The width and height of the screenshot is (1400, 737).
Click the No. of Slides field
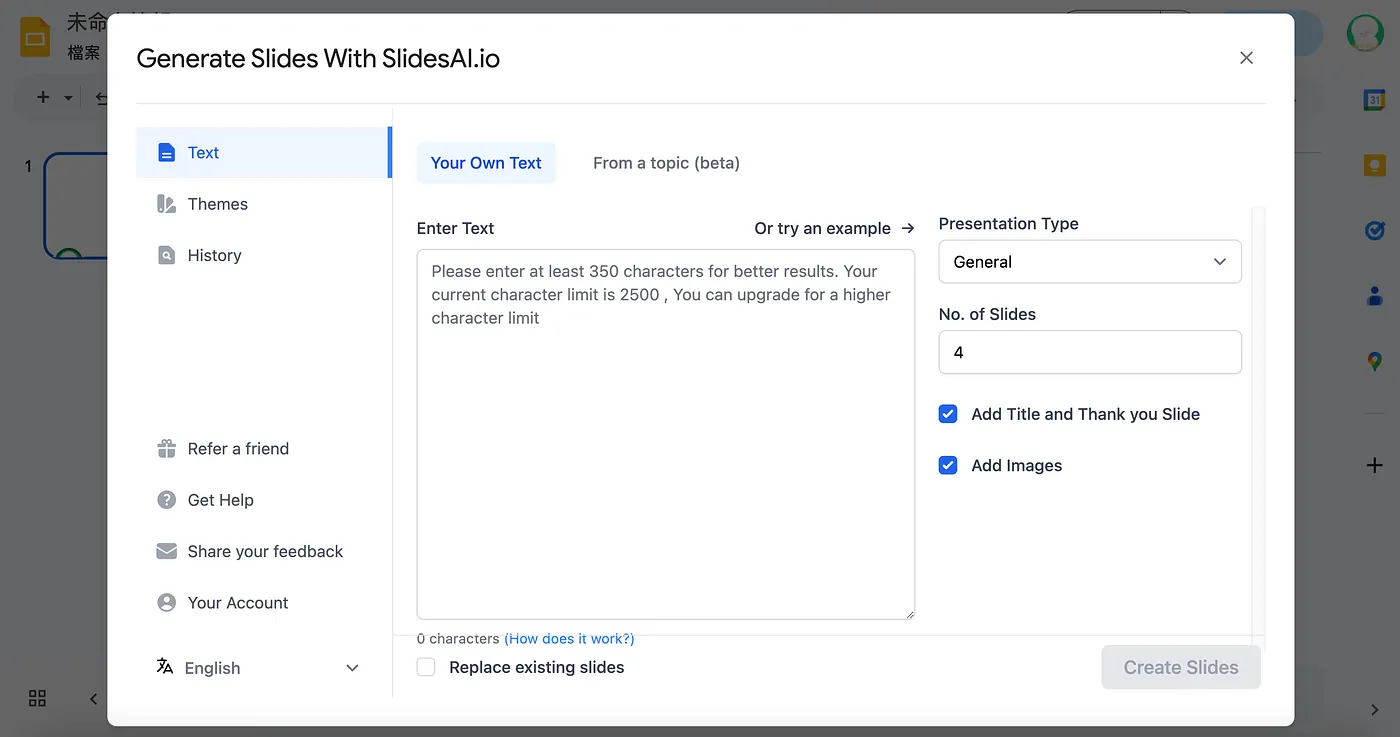1090,352
